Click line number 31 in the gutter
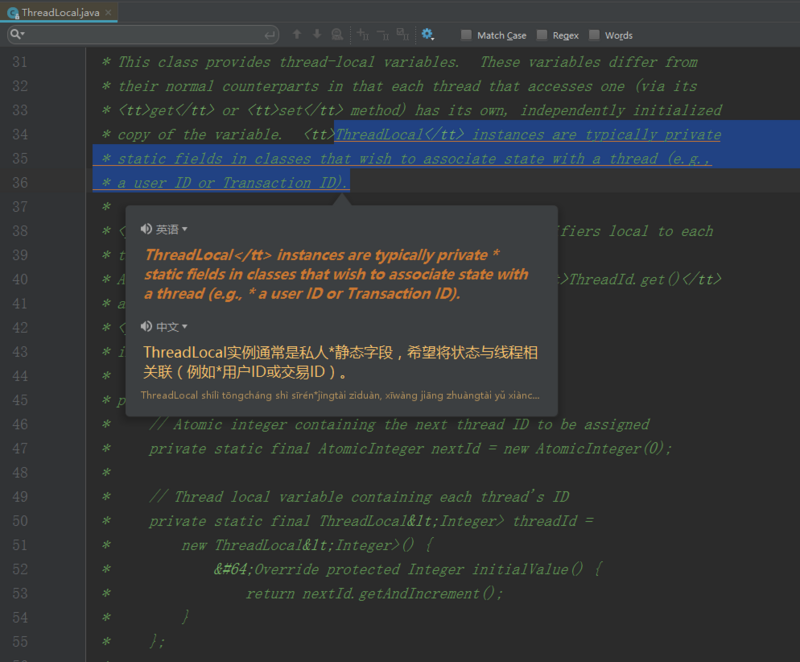 (20, 62)
